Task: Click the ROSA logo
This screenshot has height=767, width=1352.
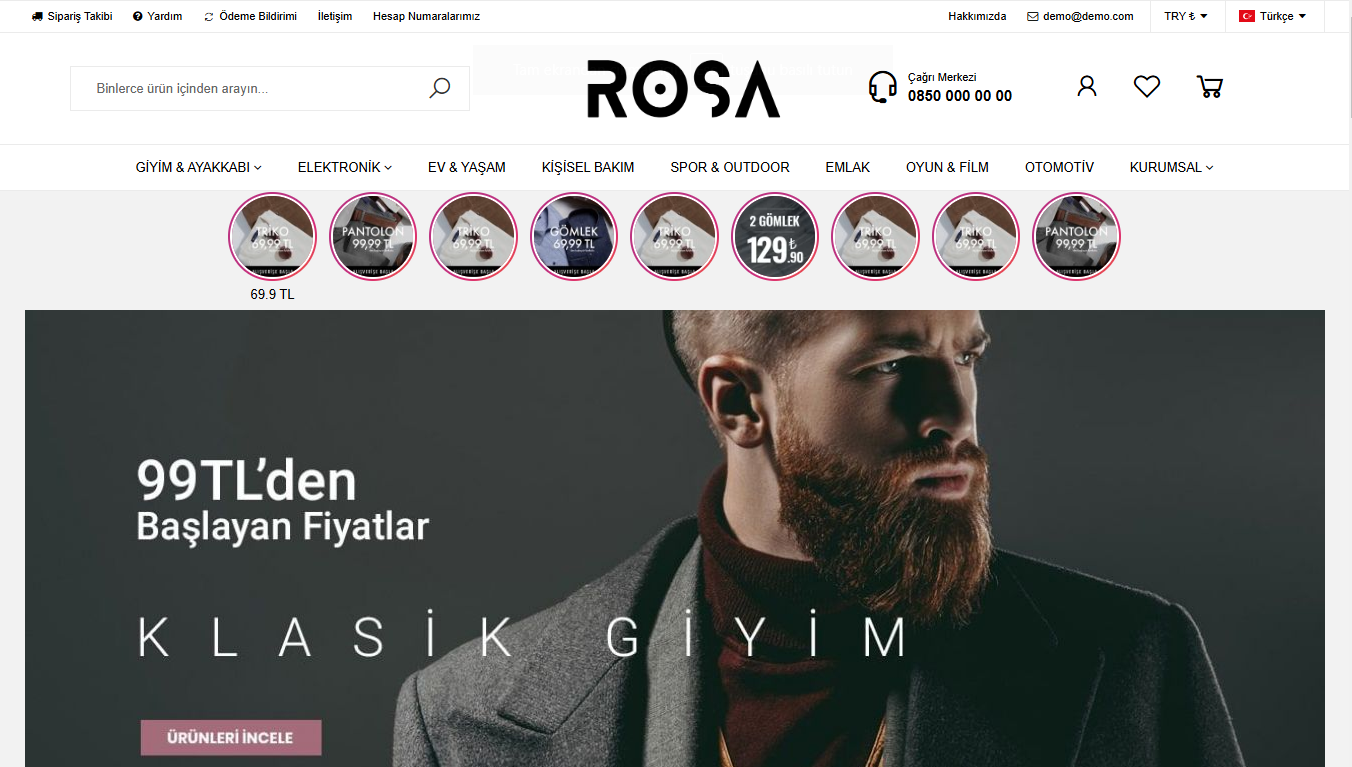Action: pyautogui.click(x=683, y=88)
